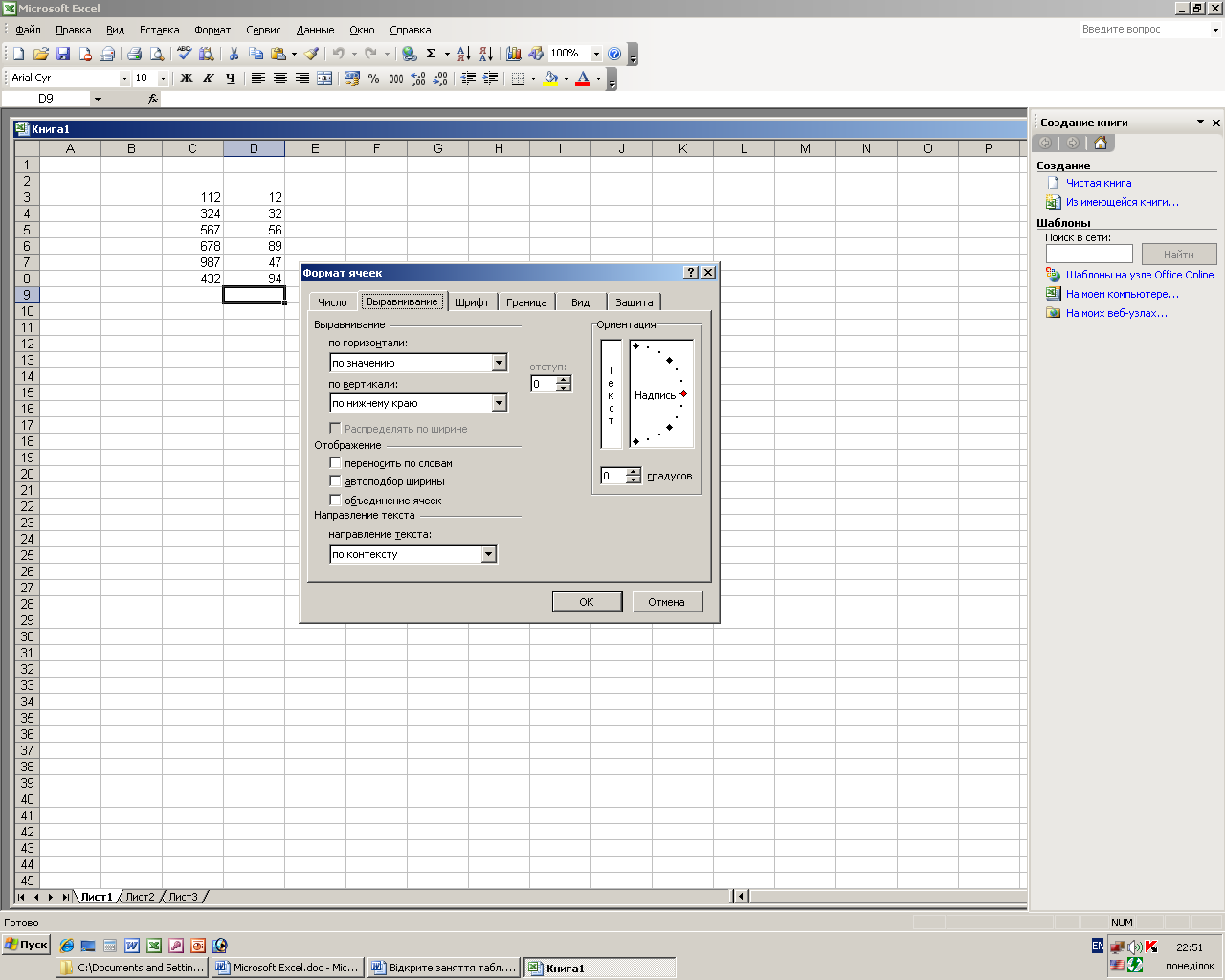Check the 'автоподбор ширины' option
Screen dimensions: 1225x980
335,481
